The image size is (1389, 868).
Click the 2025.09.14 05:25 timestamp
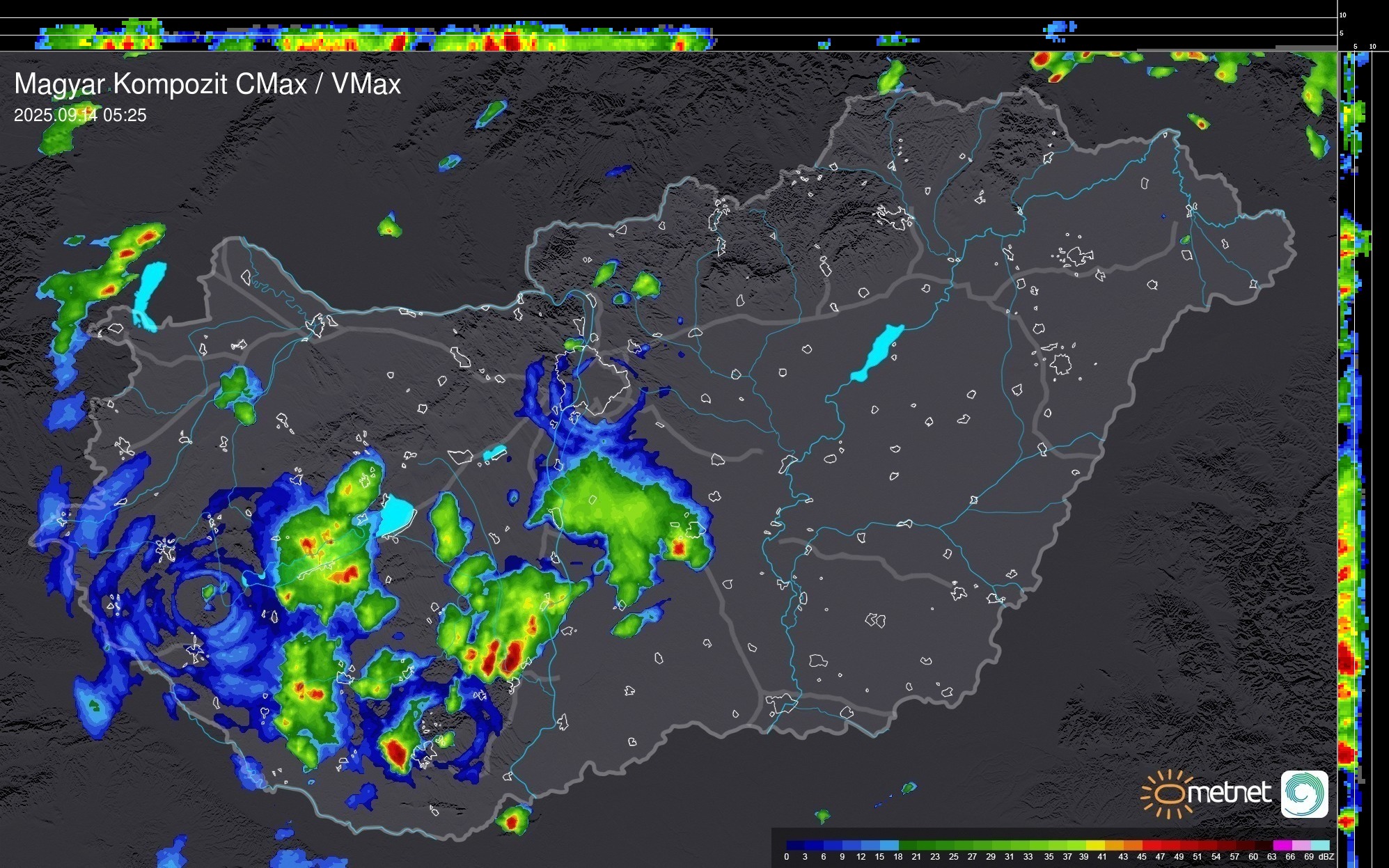(x=80, y=116)
